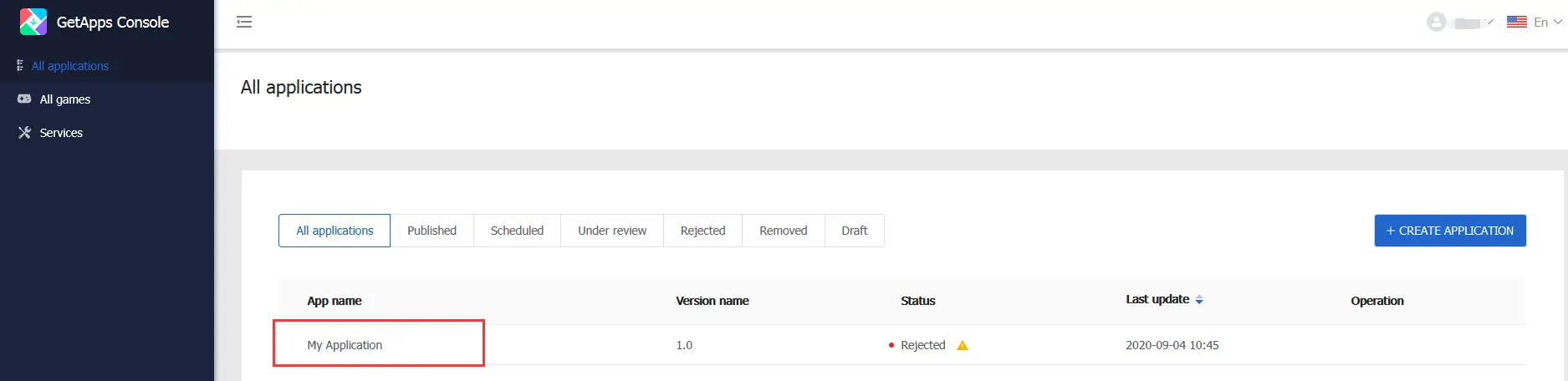The width and height of the screenshot is (1568, 381).
Task: Click the All games gamepad icon
Action: 24,99
